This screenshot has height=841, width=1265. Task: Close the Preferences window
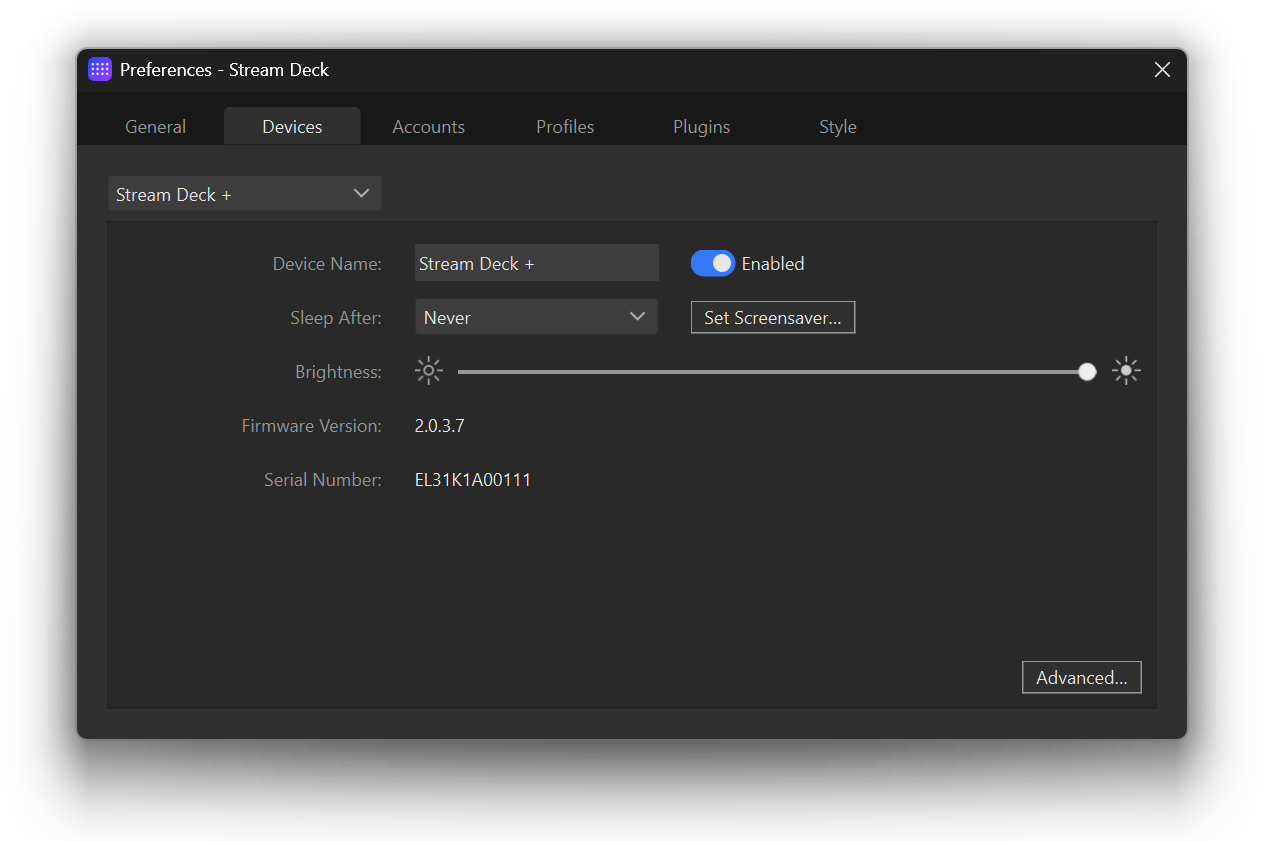(1162, 70)
